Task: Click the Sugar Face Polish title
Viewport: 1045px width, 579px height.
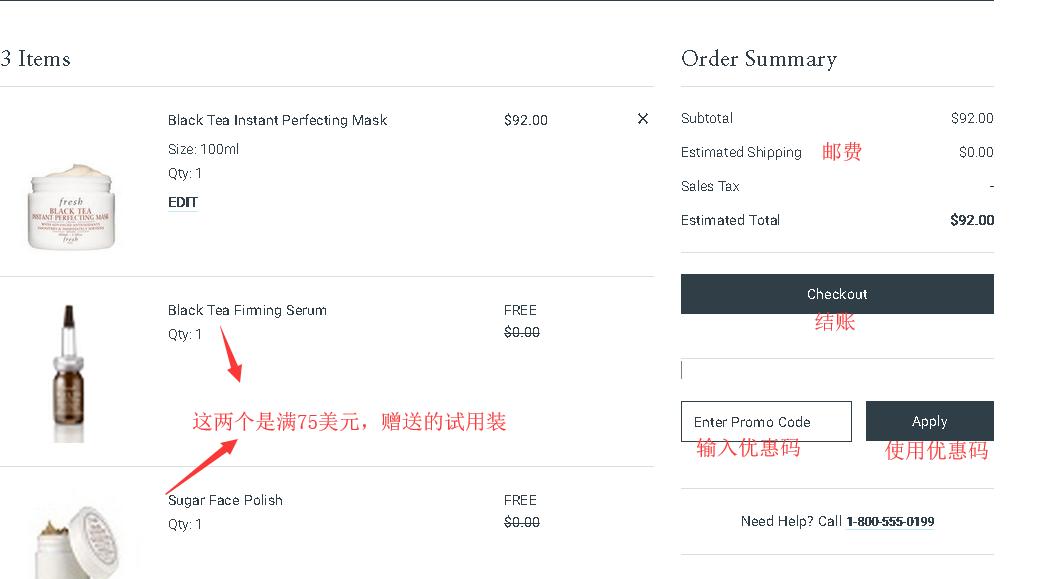Action: 225,500
